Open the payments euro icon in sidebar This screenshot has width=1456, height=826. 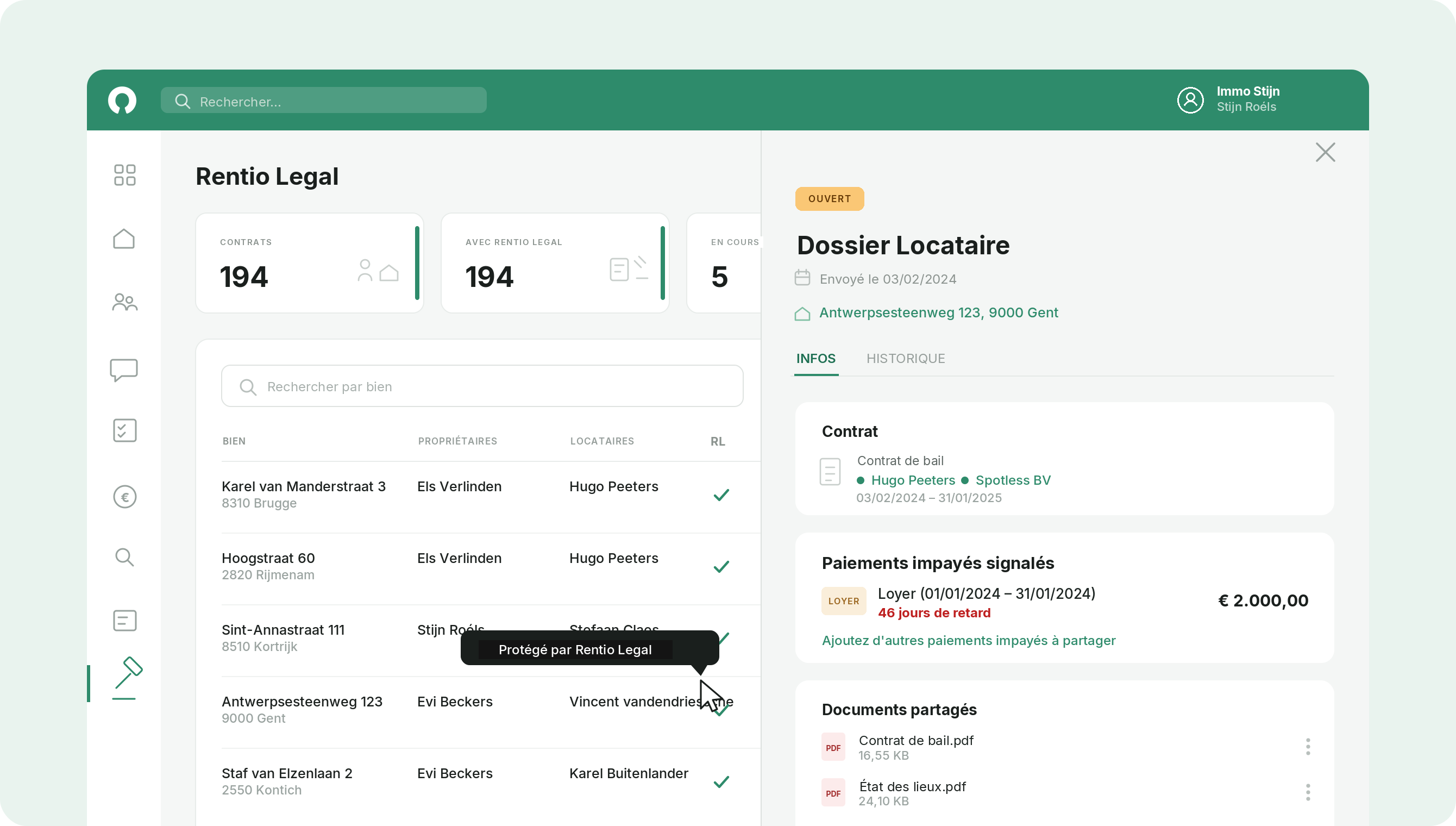point(125,497)
